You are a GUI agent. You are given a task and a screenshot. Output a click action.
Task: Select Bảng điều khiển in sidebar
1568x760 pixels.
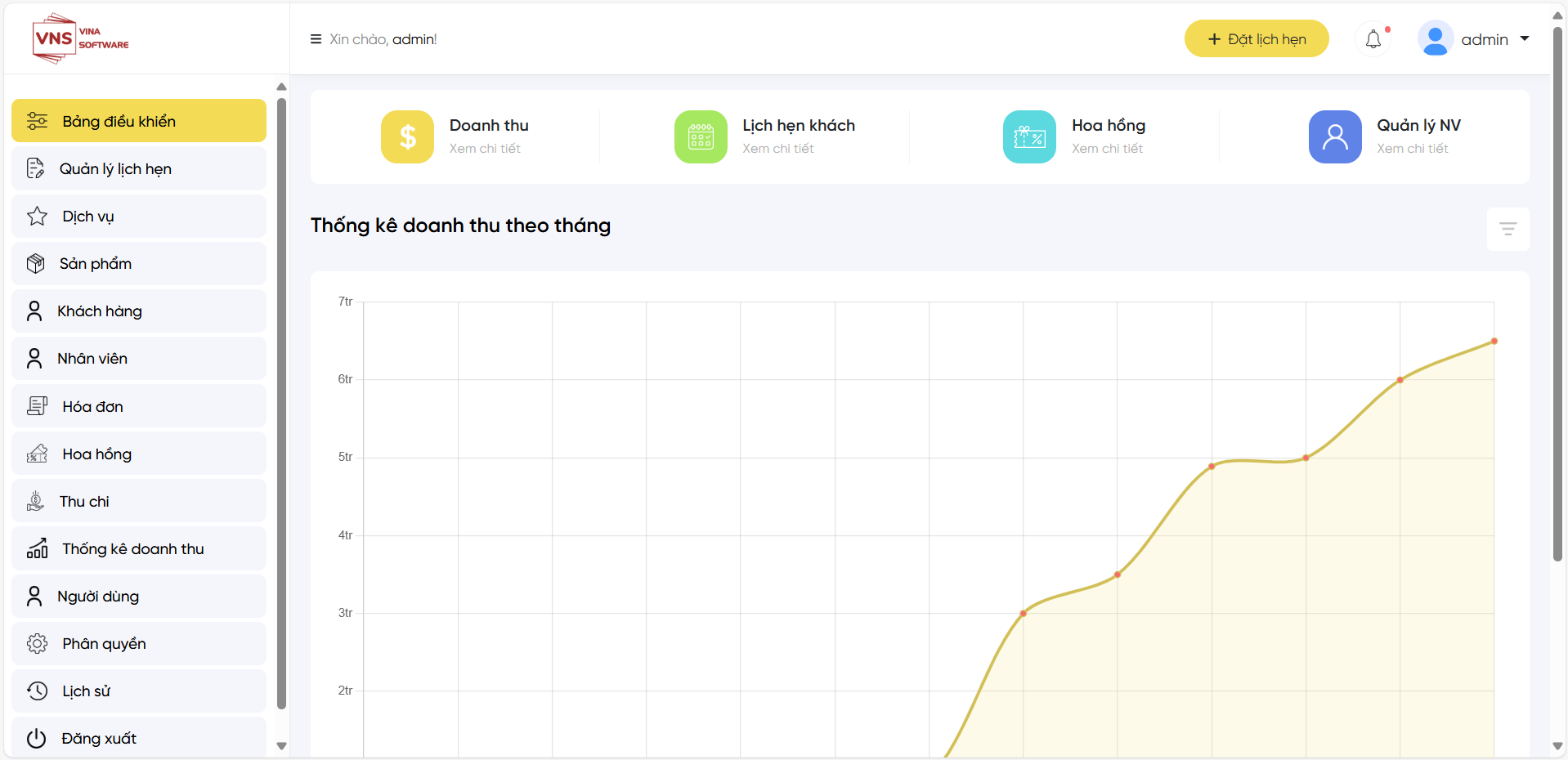coord(139,121)
